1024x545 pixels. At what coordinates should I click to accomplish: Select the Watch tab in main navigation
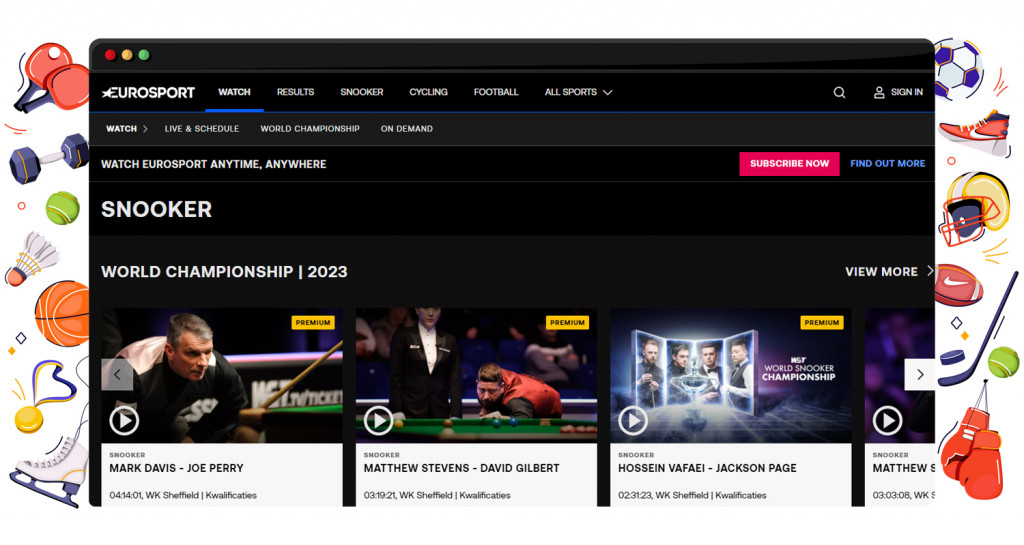(234, 92)
